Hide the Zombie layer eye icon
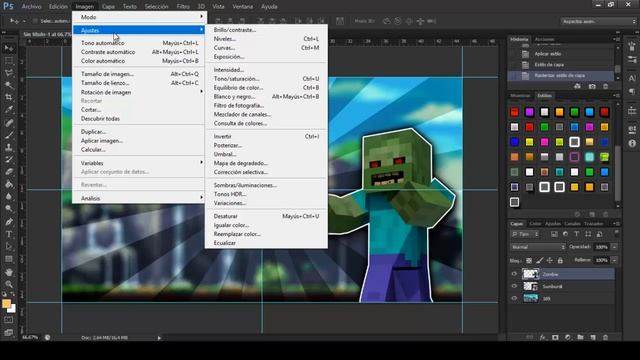The image size is (640, 360). click(x=514, y=274)
